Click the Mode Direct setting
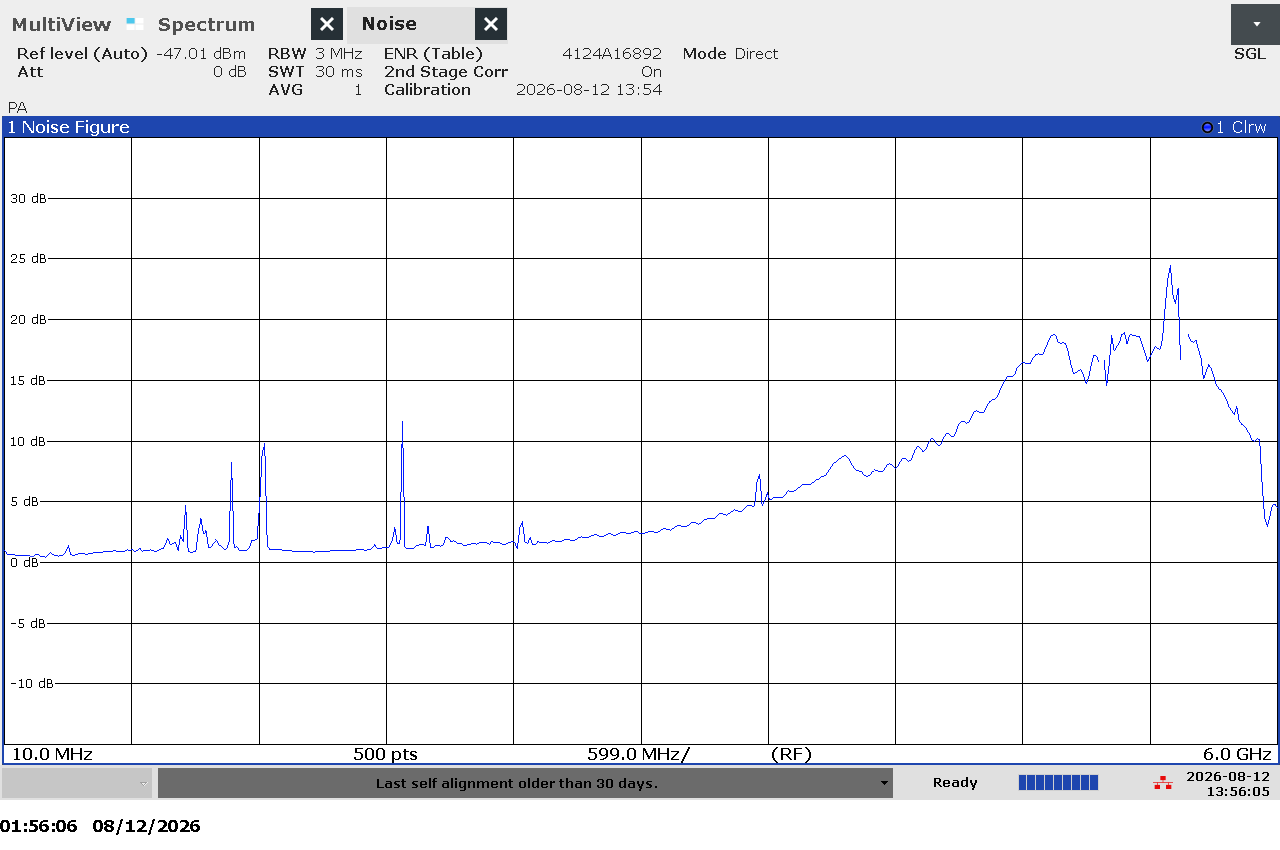The width and height of the screenshot is (1280, 850). [730, 54]
